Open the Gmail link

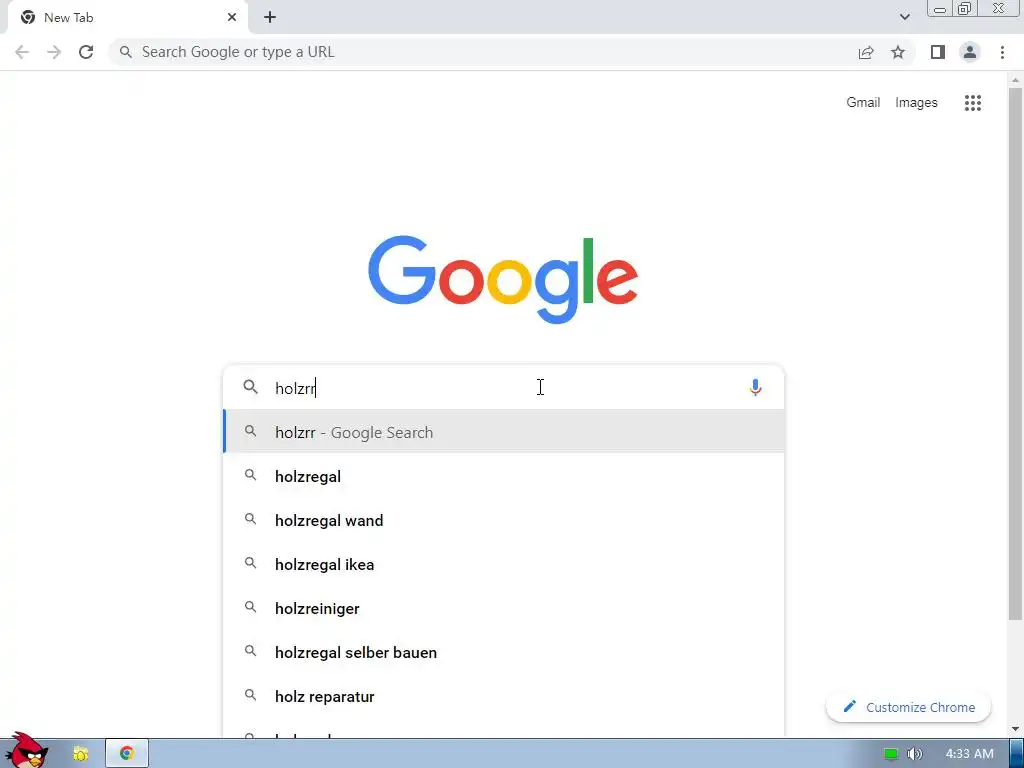pyautogui.click(x=863, y=103)
